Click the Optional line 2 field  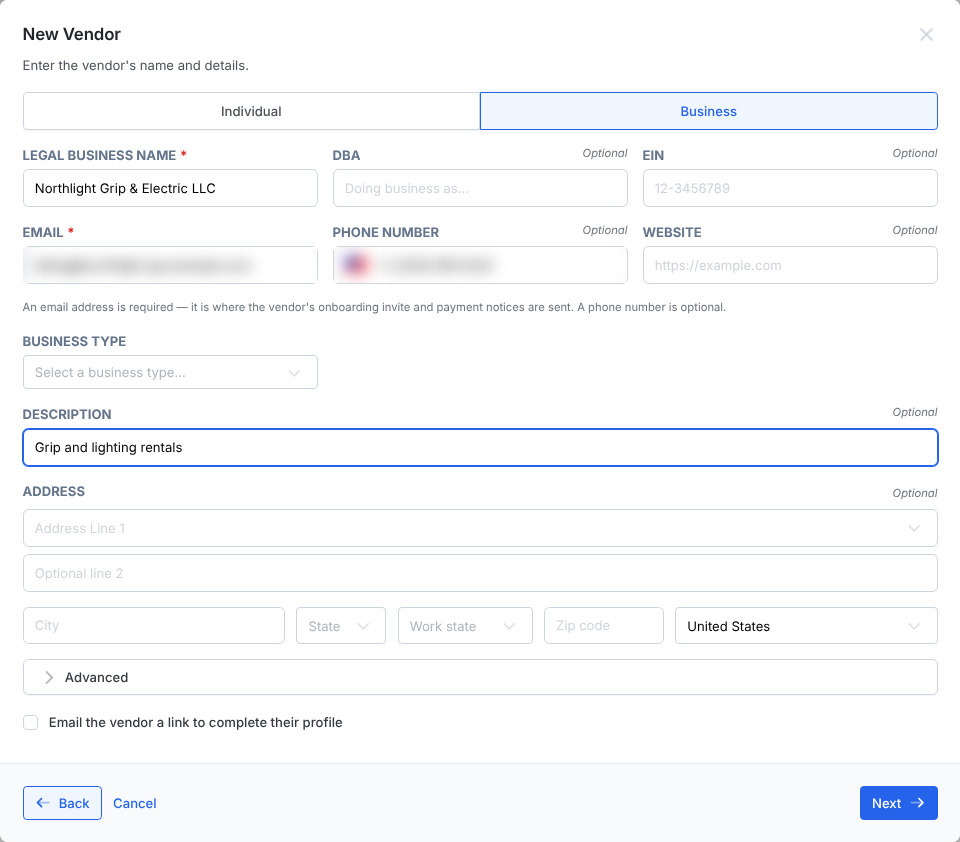pyautogui.click(x=480, y=573)
